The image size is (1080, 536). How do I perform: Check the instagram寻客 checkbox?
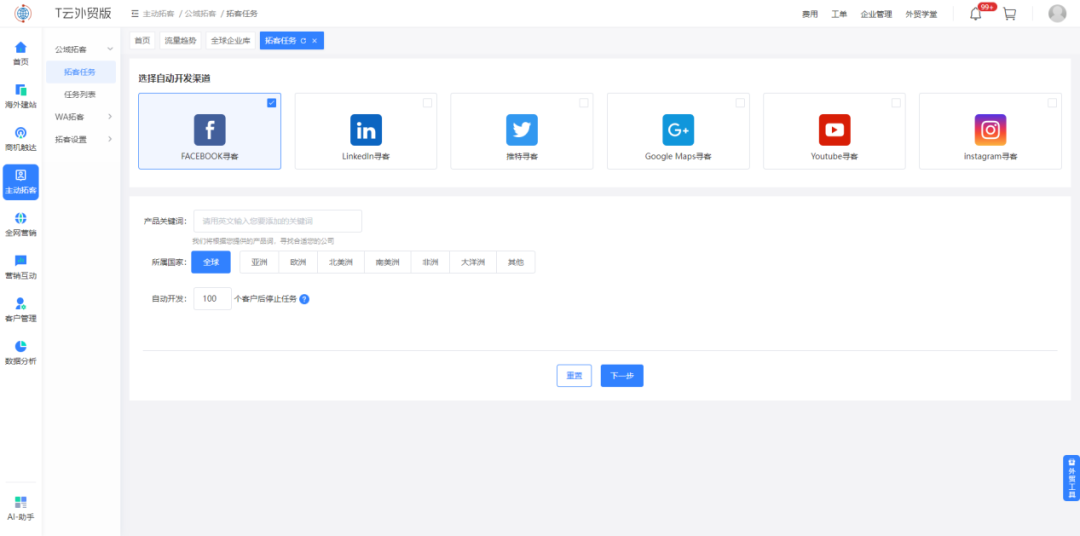(1052, 103)
